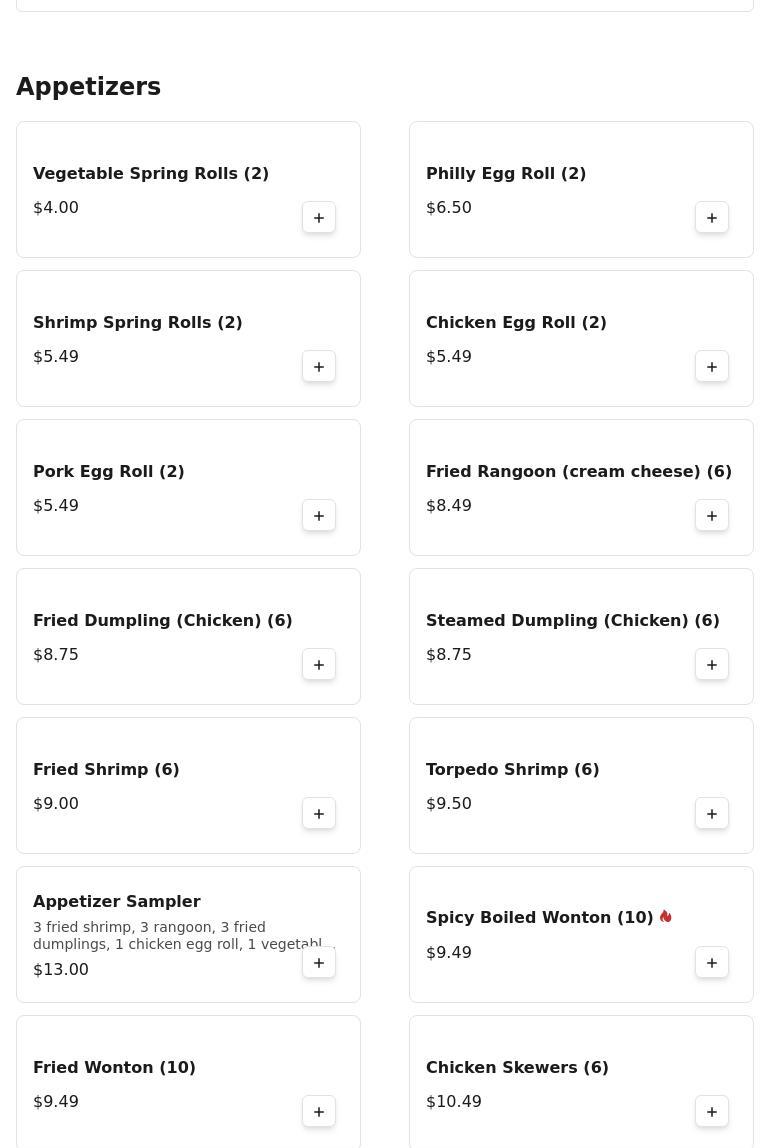Add Shrimp Spring Rolls via plus icon

pyautogui.click(x=319, y=367)
